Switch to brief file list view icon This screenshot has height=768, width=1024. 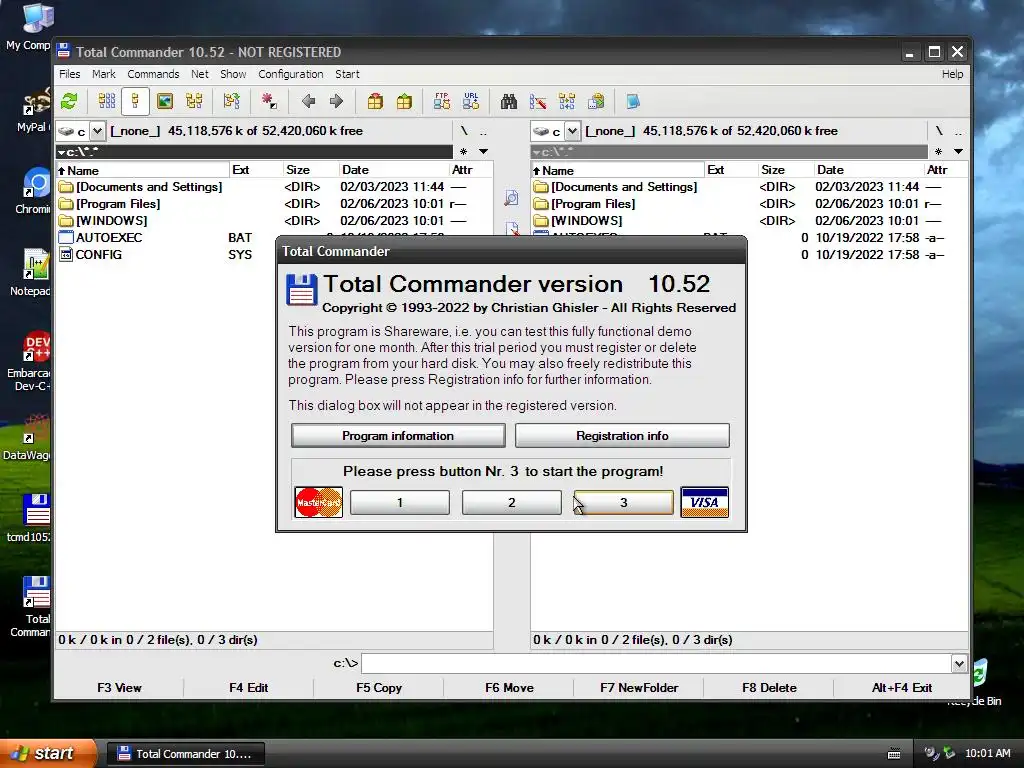pyautogui.click(x=106, y=101)
